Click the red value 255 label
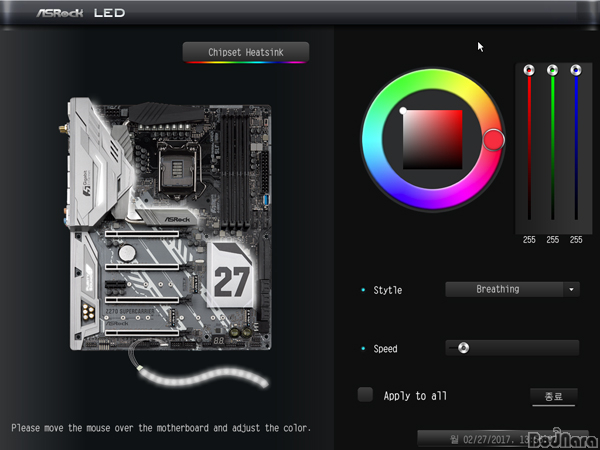600x450 pixels. 529,240
